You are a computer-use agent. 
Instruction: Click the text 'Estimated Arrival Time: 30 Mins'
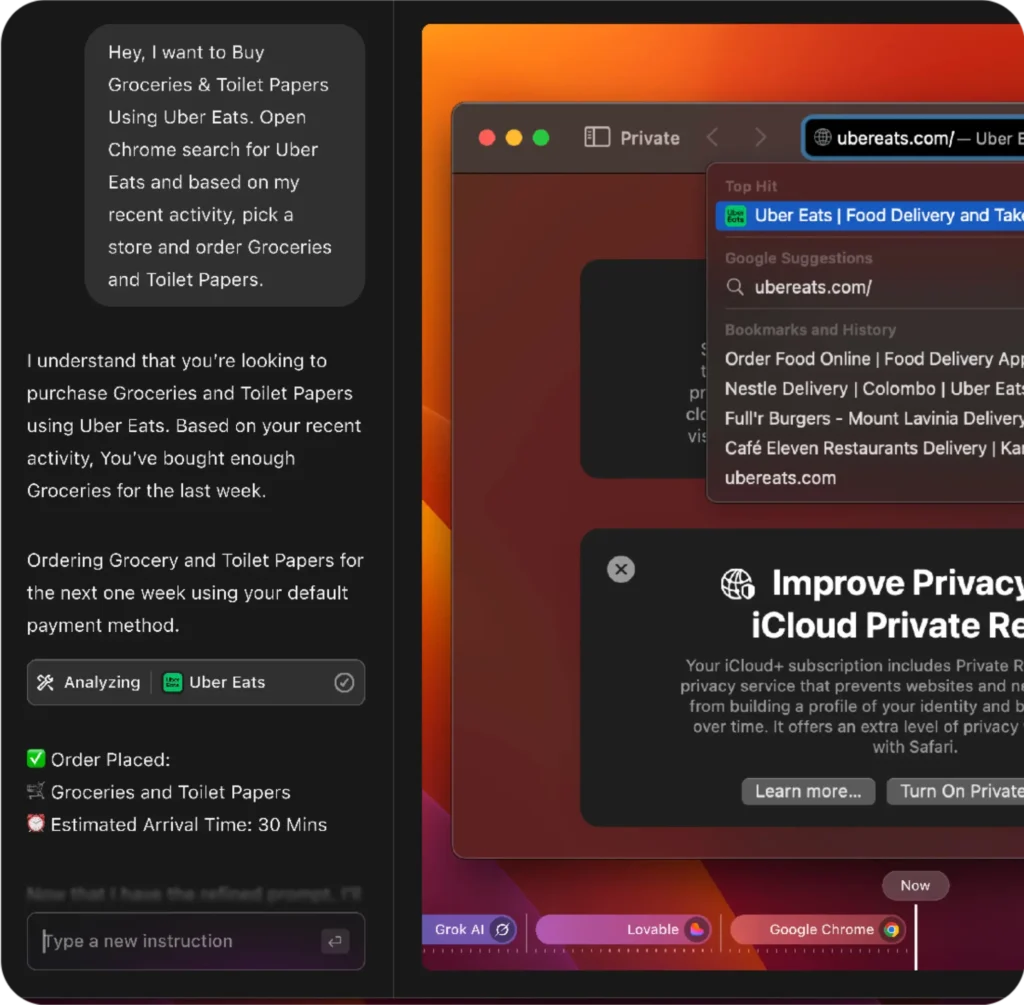pos(189,824)
